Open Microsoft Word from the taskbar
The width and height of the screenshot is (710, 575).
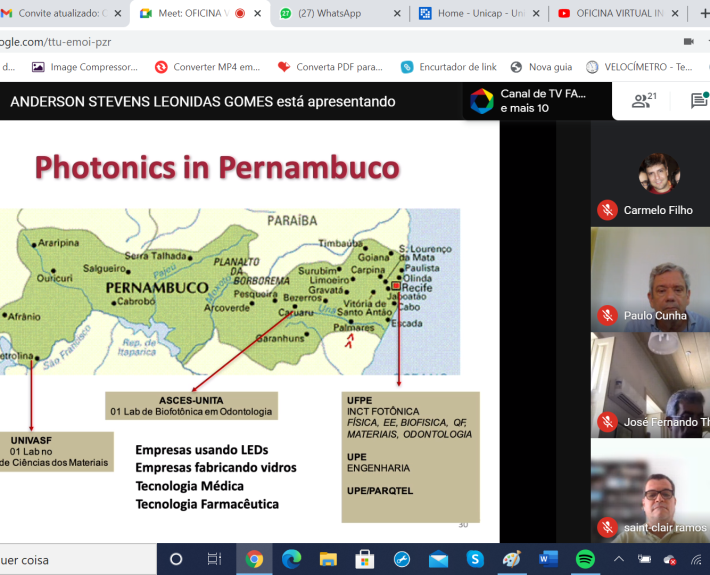(549, 559)
